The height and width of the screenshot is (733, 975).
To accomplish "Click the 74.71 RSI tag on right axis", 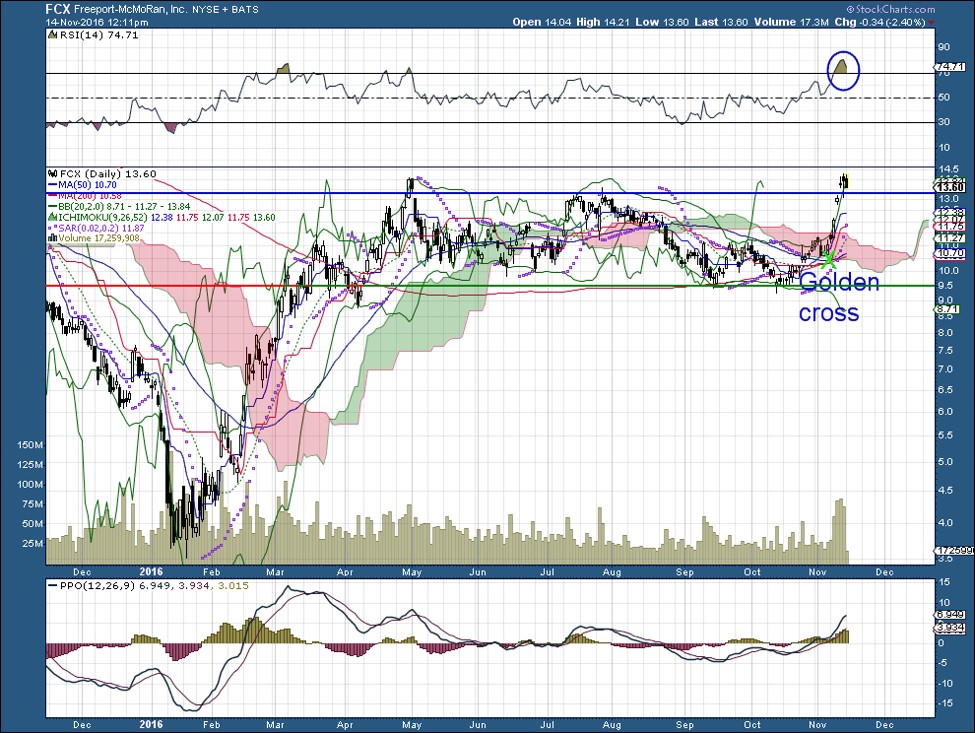I will point(951,67).
